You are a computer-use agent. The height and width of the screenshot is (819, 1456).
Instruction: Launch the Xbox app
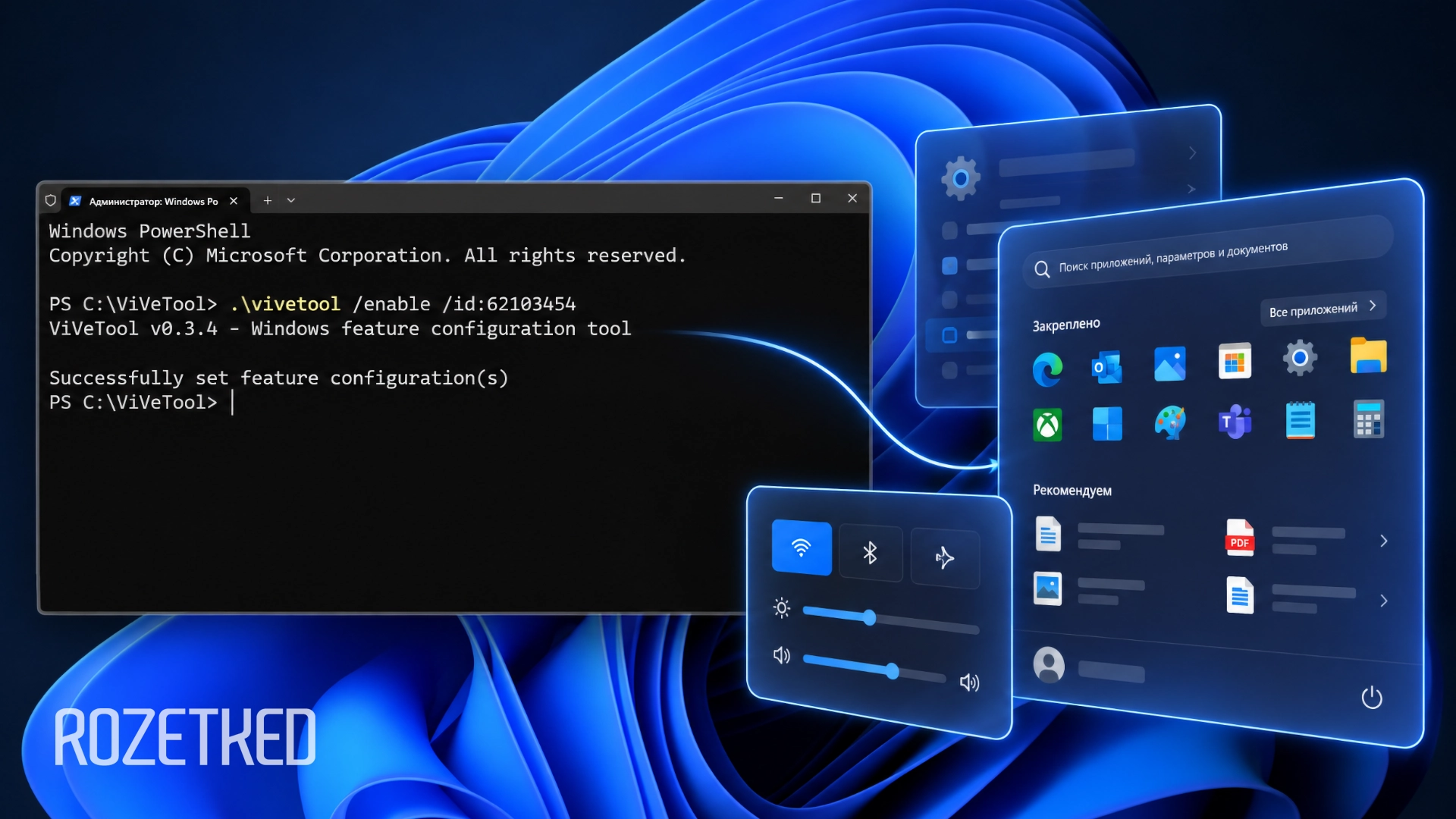[x=1047, y=425]
